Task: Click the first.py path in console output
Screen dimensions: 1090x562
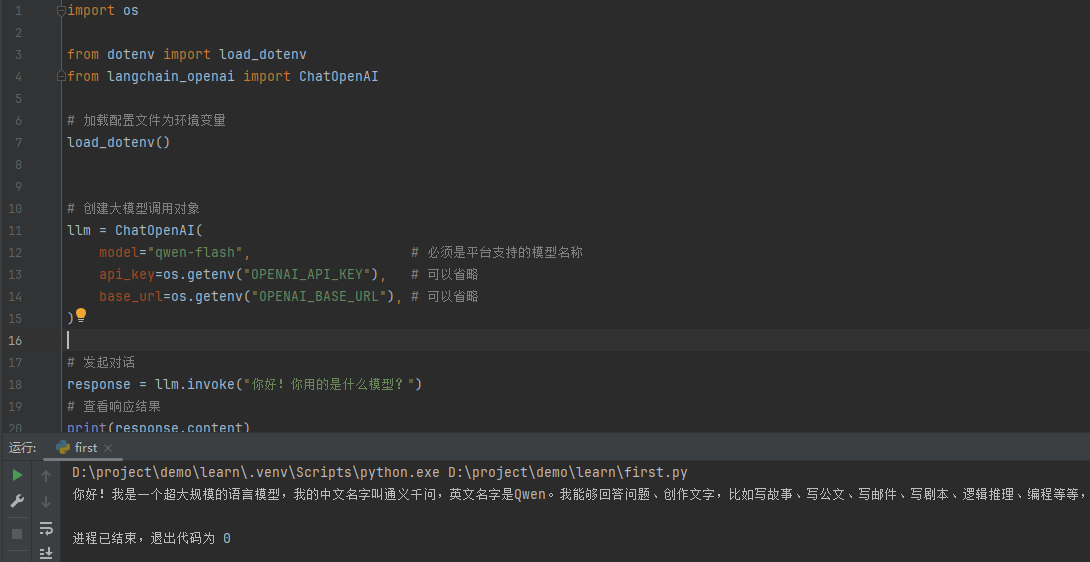Action: (567, 472)
